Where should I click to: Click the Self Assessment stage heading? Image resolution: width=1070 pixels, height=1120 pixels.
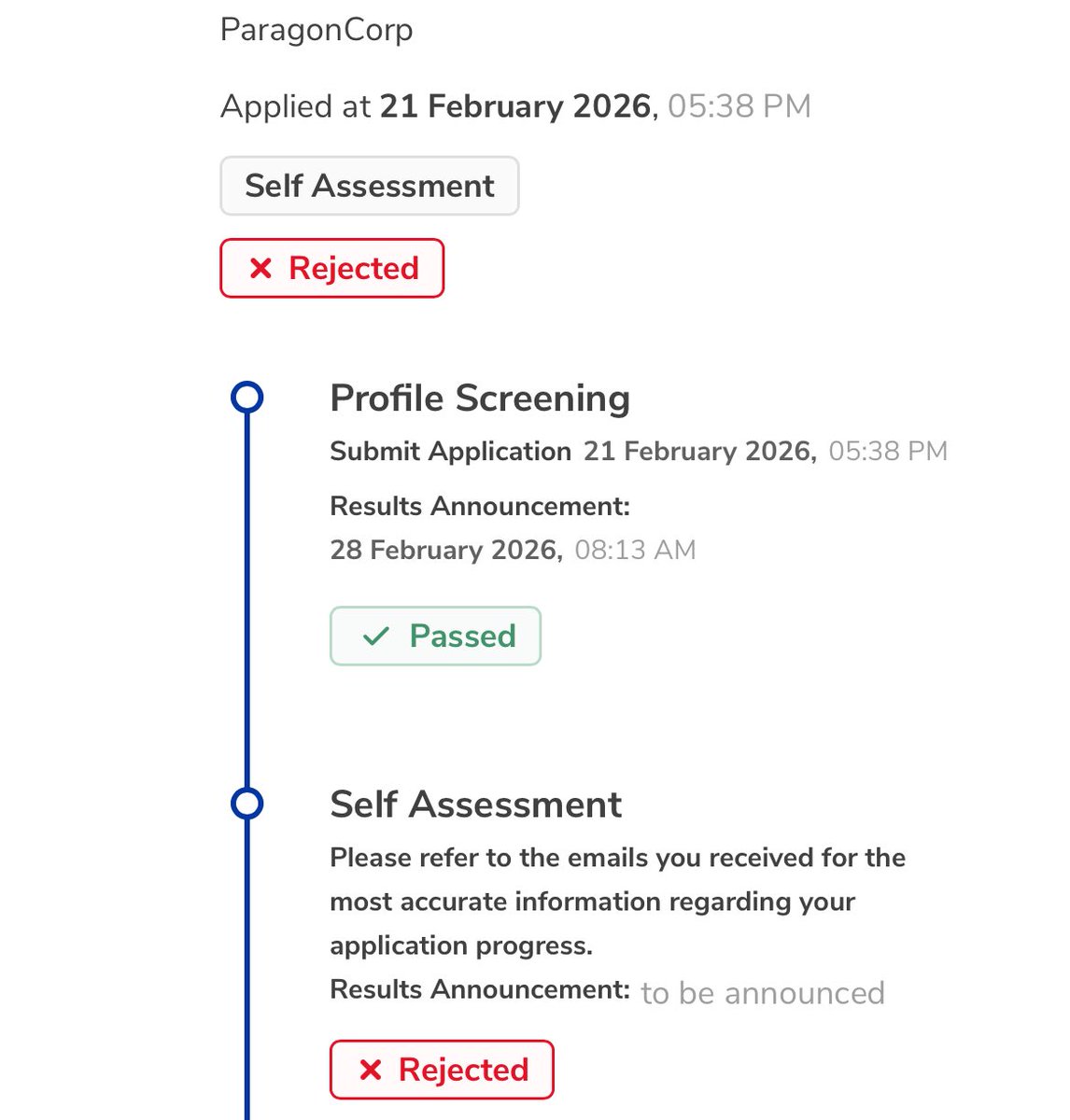click(475, 805)
